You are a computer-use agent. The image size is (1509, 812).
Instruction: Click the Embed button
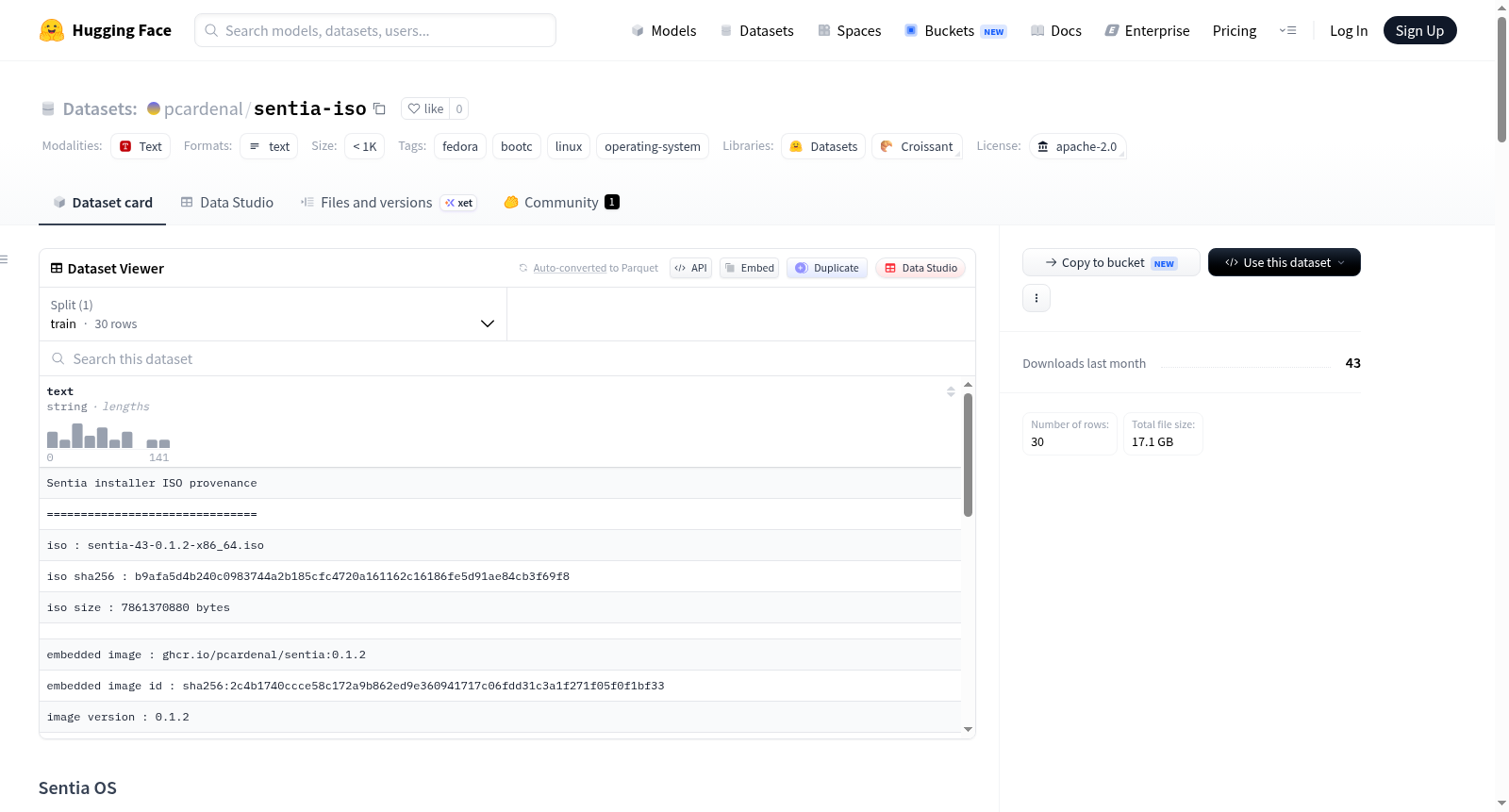tap(750, 268)
